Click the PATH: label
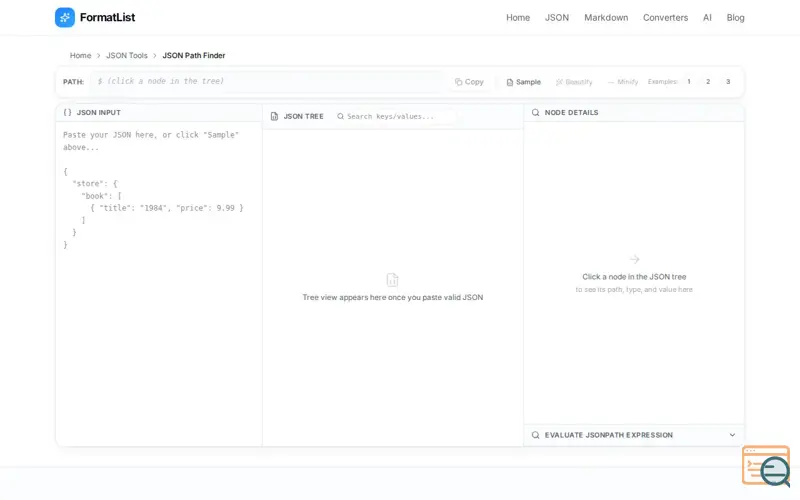The image size is (800, 500). pos(73,82)
